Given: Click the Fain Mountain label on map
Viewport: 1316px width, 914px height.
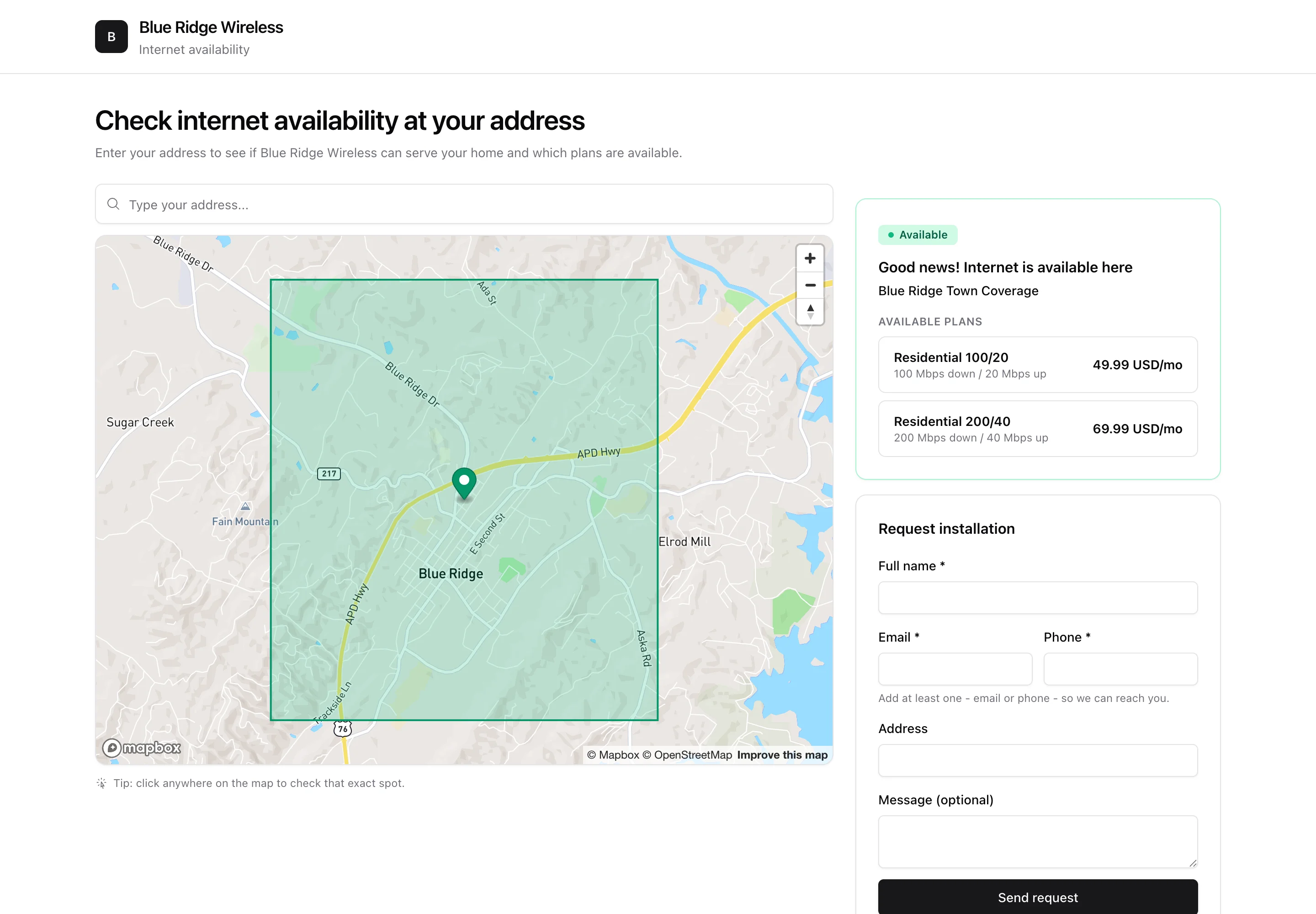Looking at the screenshot, I should point(245,522).
